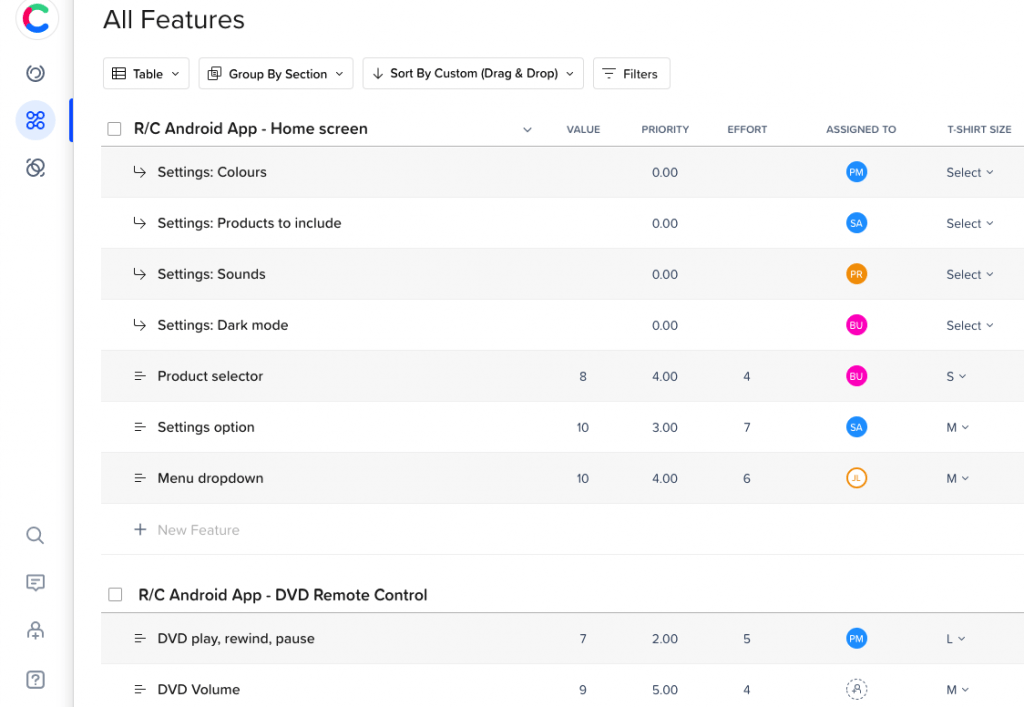Open the overlapping circles sidebar icon

[35, 168]
